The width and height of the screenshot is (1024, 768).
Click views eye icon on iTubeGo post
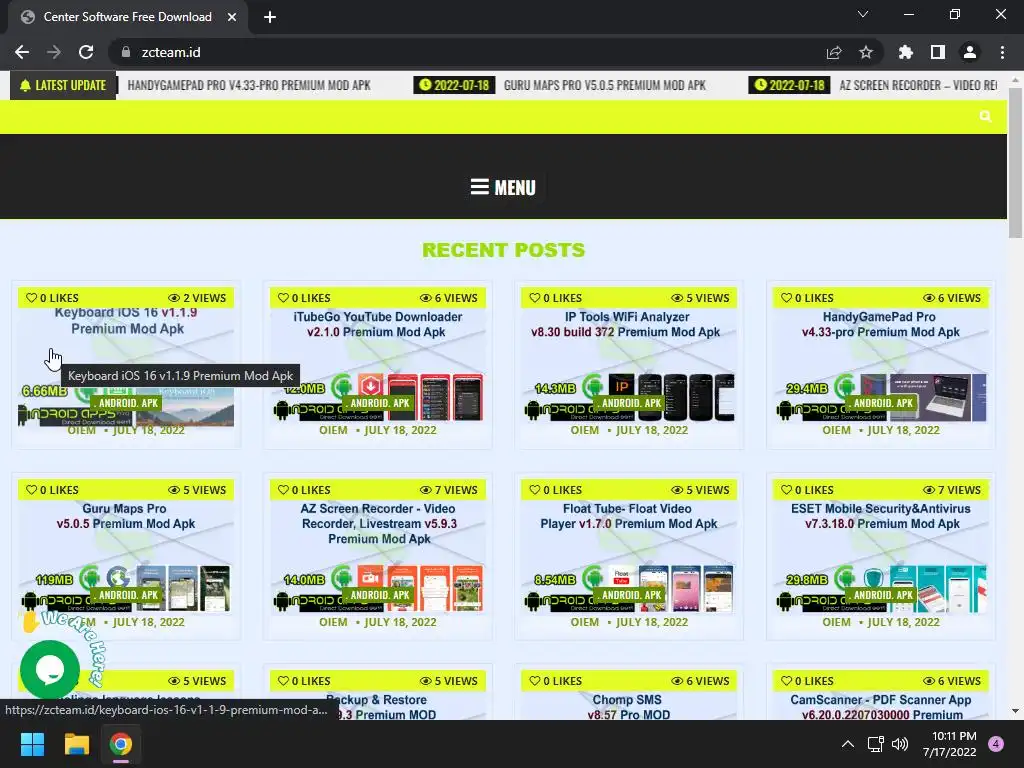pos(426,298)
